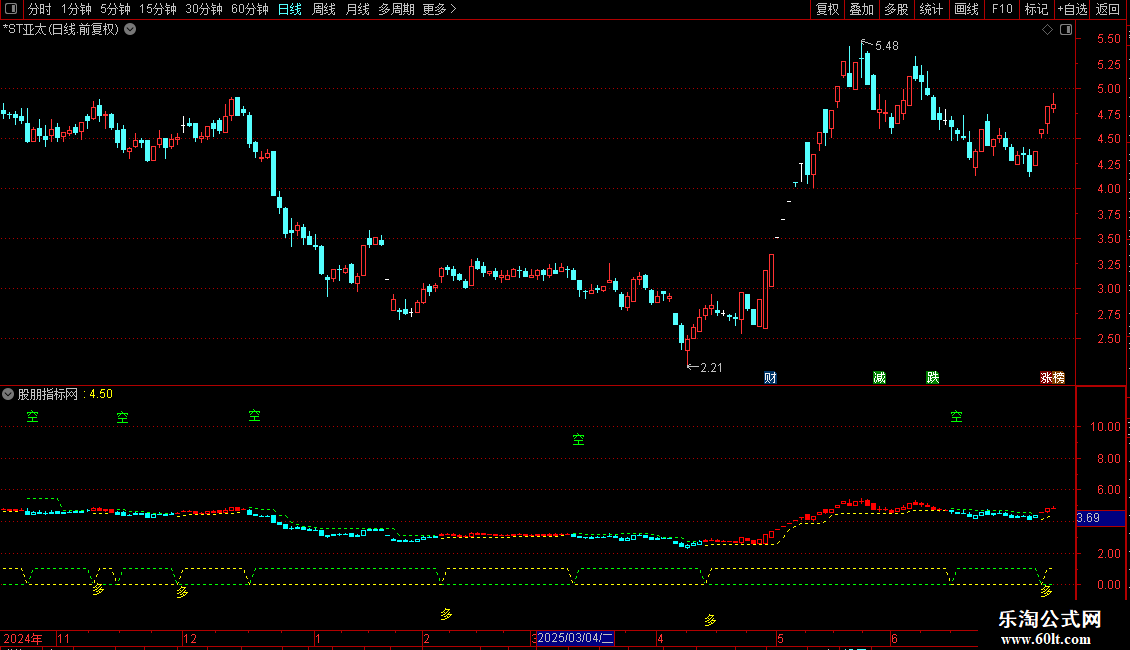1130x650 pixels.
Task: Click the 5.48 high price label
Action: coord(886,46)
